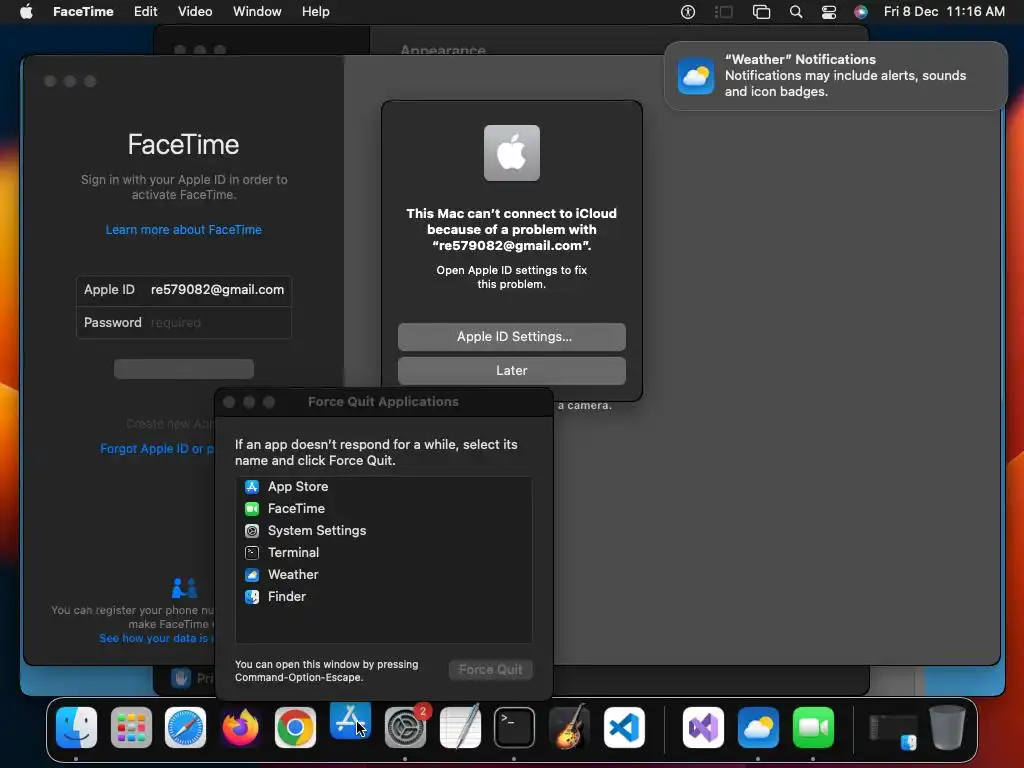Follow Learn more about FaceTime link
This screenshot has width=1024, height=768.
tap(184, 230)
